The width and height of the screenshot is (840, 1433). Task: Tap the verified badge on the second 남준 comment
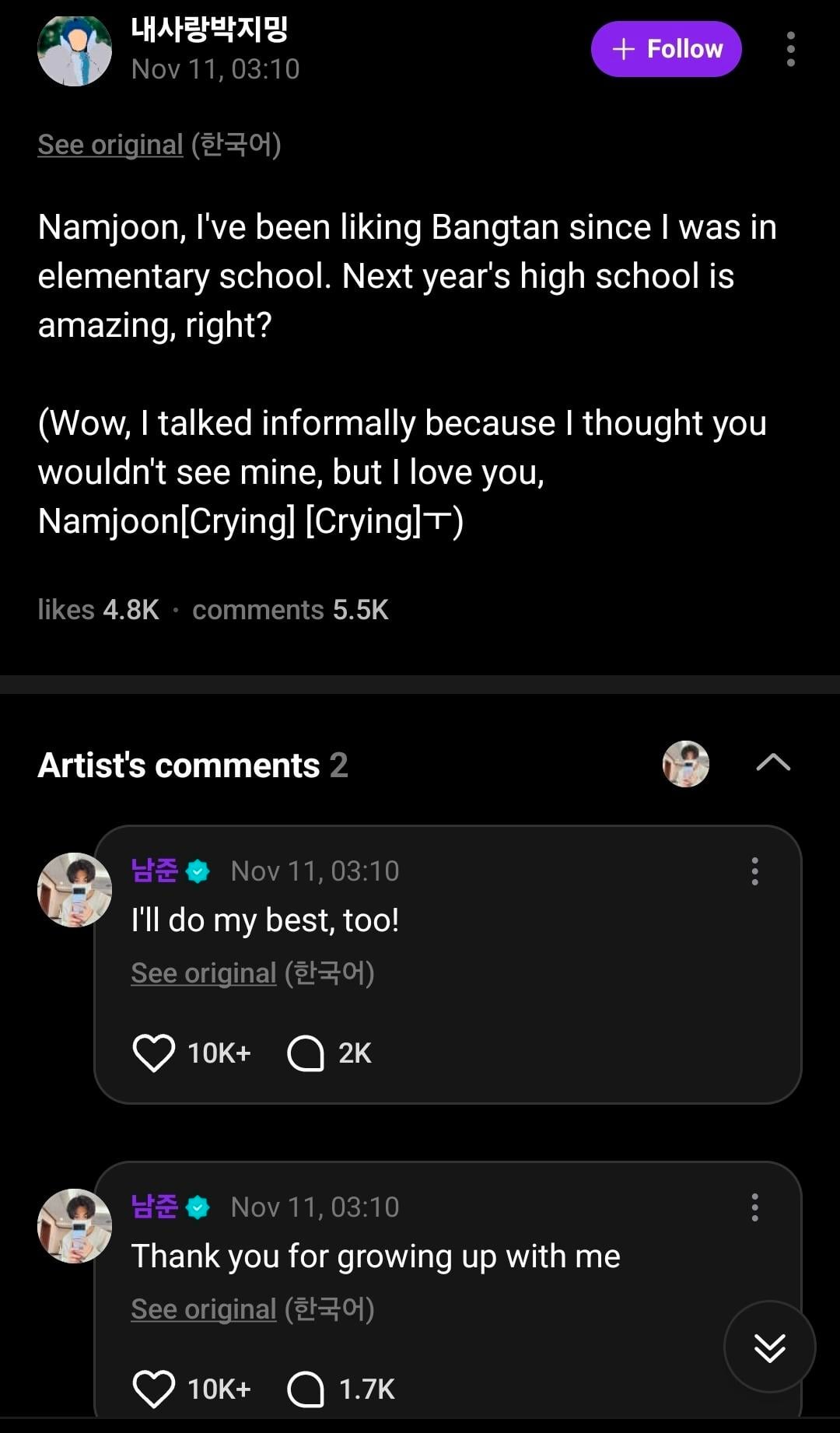pyautogui.click(x=198, y=1207)
